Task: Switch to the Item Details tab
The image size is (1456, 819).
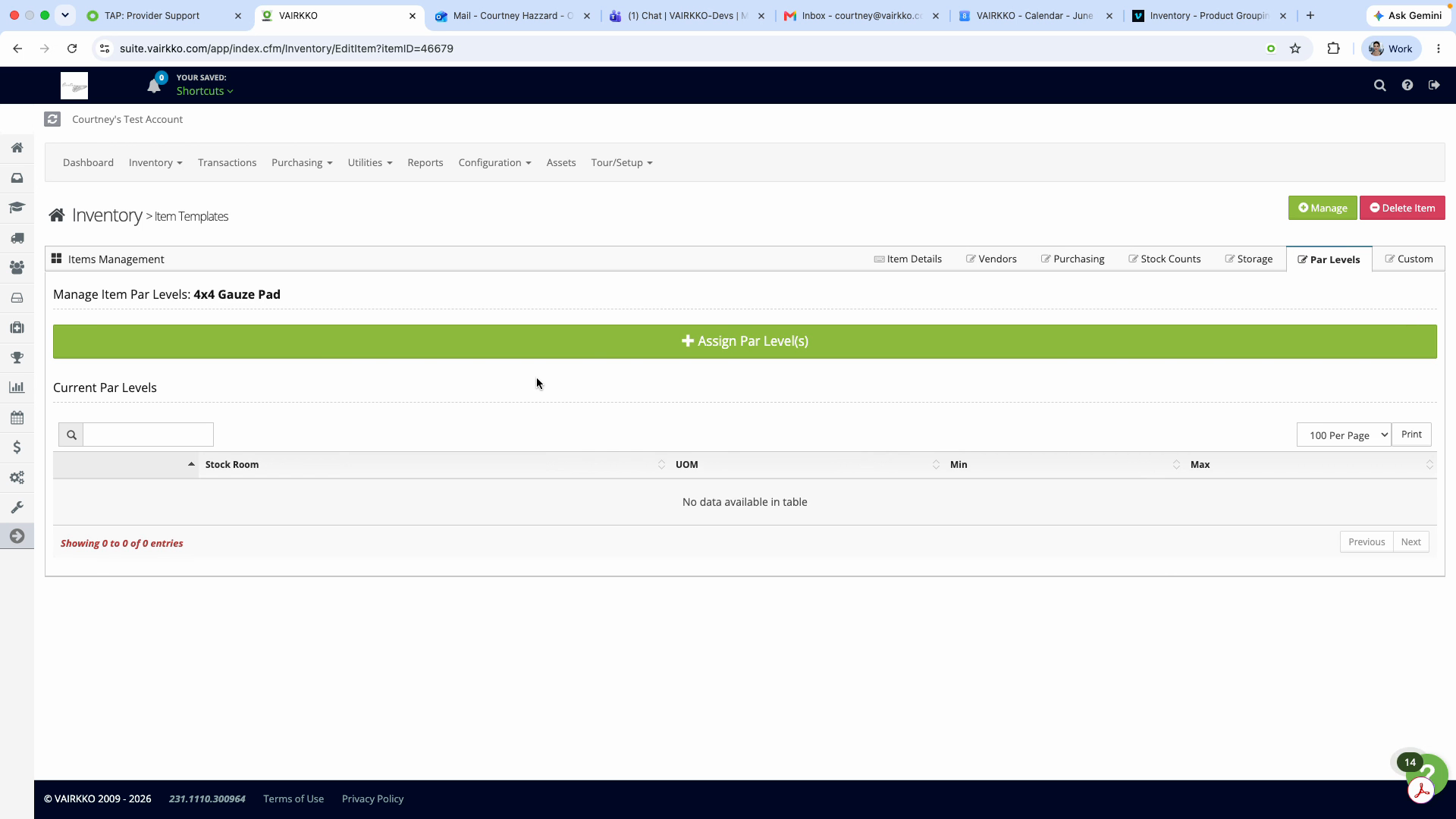Action: [x=908, y=259]
